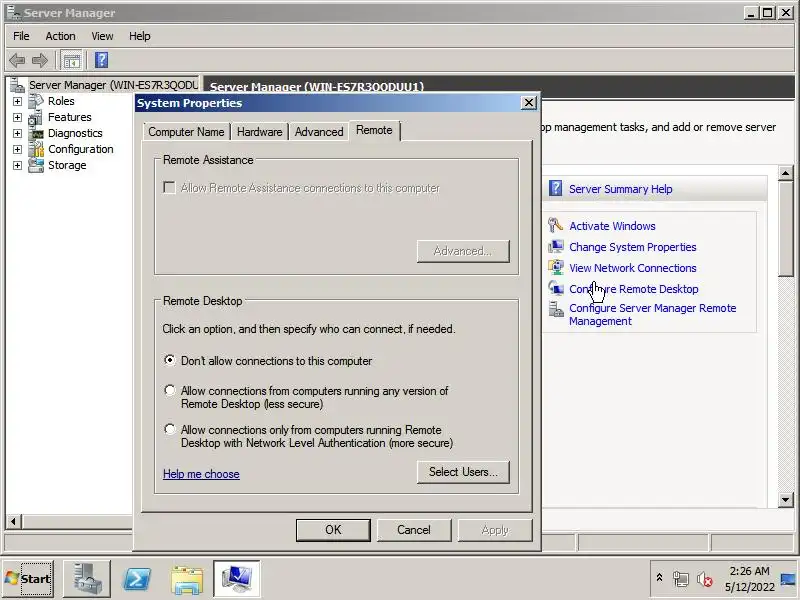
Task: Open Windows Explorer from the taskbar
Action: [187, 579]
